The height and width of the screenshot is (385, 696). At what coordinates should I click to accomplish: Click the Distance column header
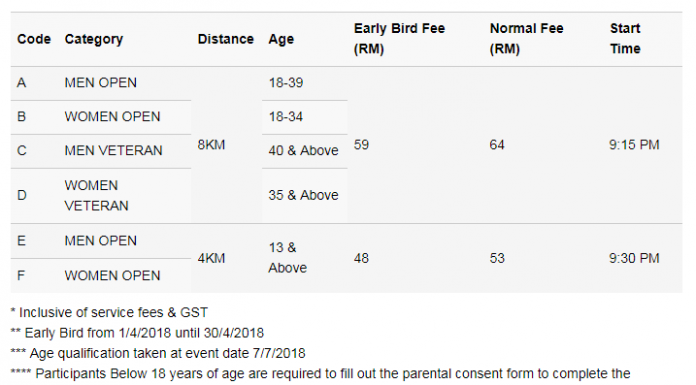click(x=225, y=39)
